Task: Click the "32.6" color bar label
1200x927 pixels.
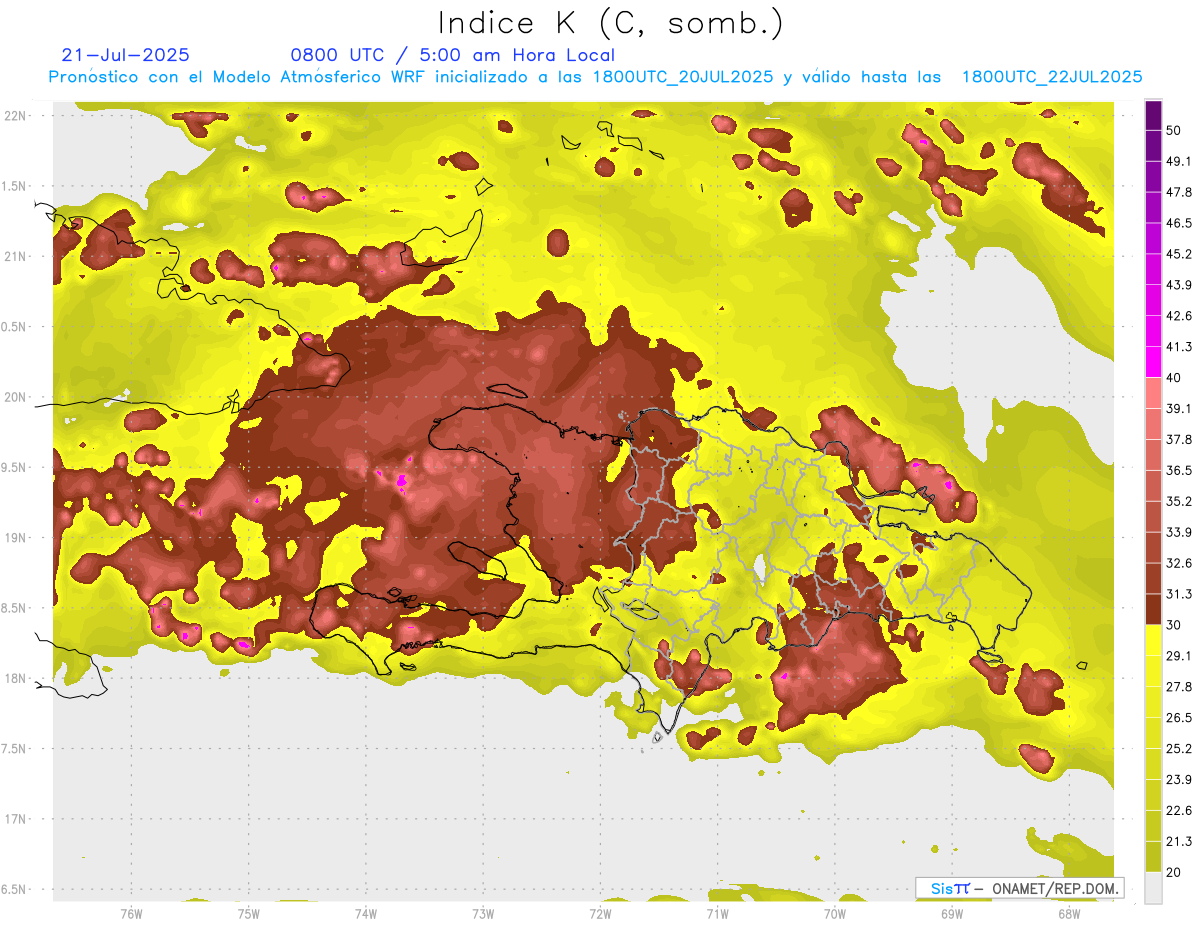Action: pyautogui.click(x=1179, y=563)
